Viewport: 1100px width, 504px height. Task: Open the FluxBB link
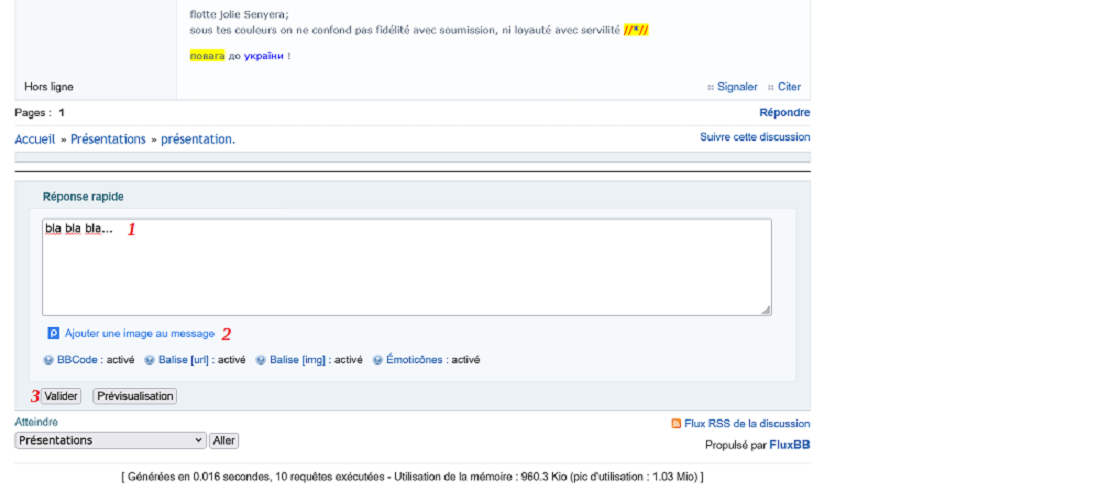790,445
